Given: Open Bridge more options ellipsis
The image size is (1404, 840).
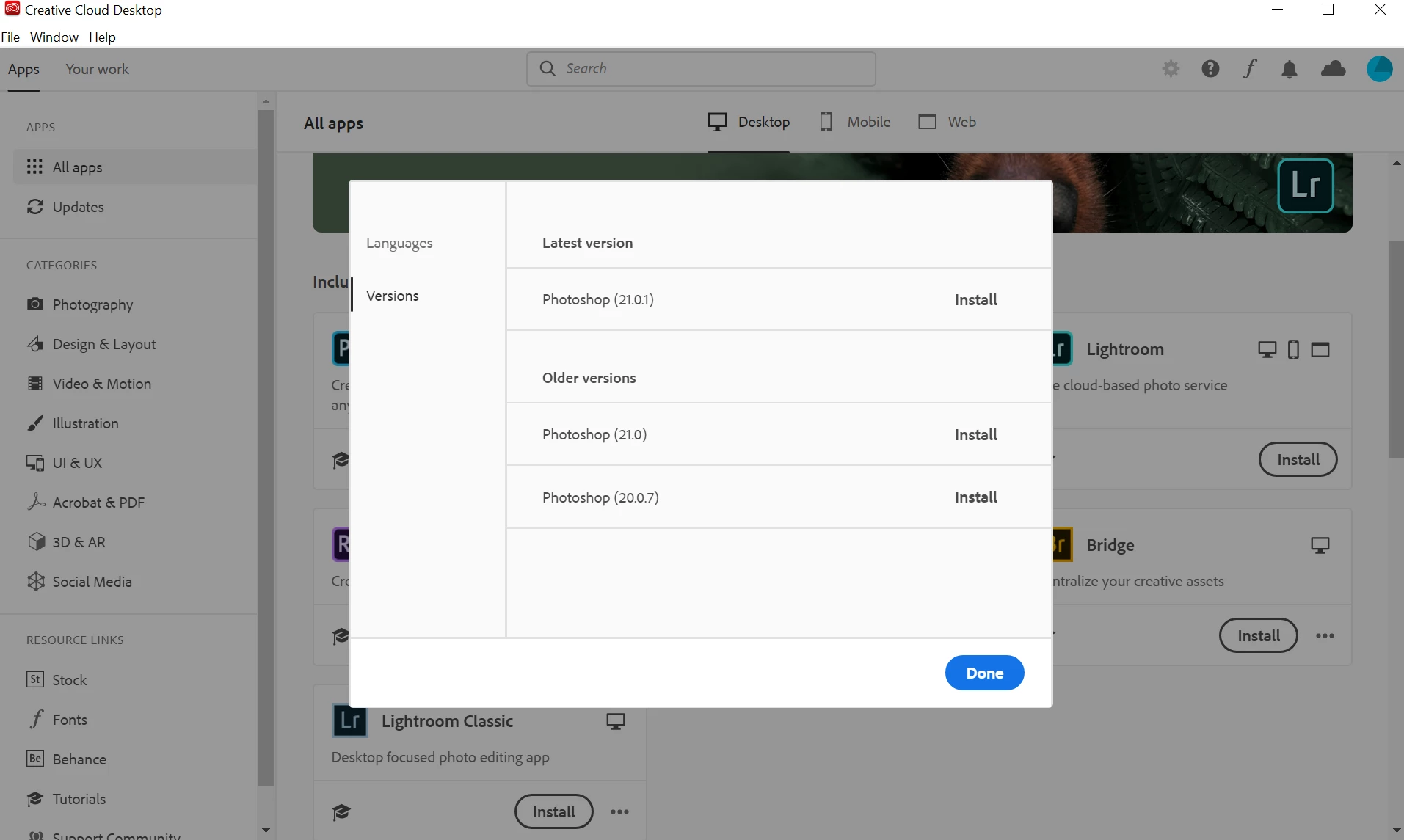Looking at the screenshot, I should (1325, 635).
